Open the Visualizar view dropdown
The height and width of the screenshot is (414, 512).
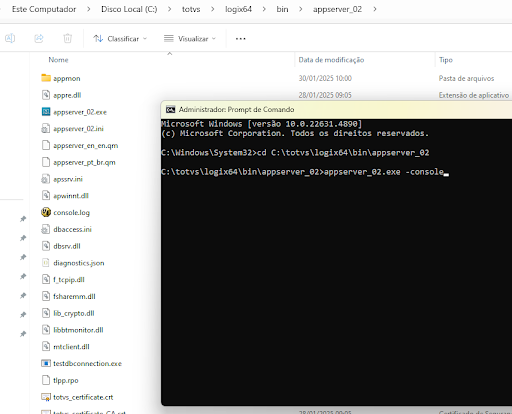click(x=190, y=39)
